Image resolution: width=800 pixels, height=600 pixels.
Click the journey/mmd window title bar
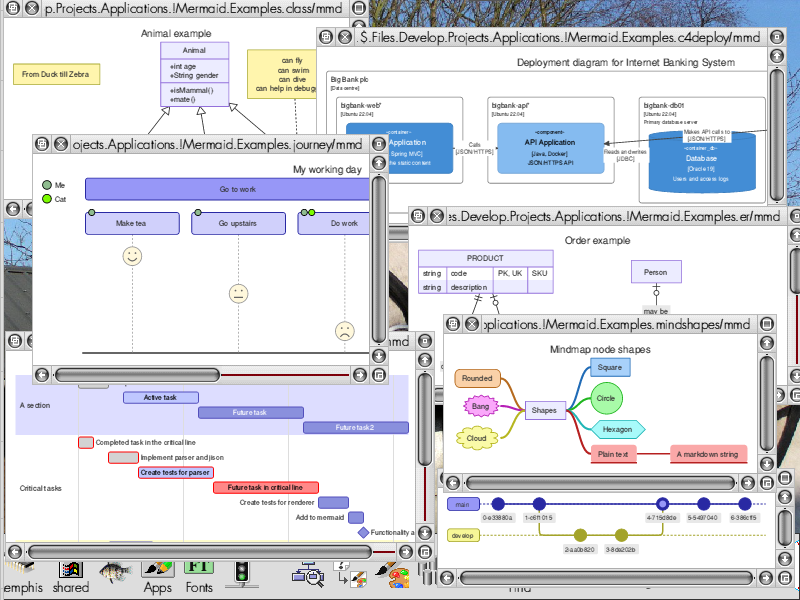tap(217, 144)
